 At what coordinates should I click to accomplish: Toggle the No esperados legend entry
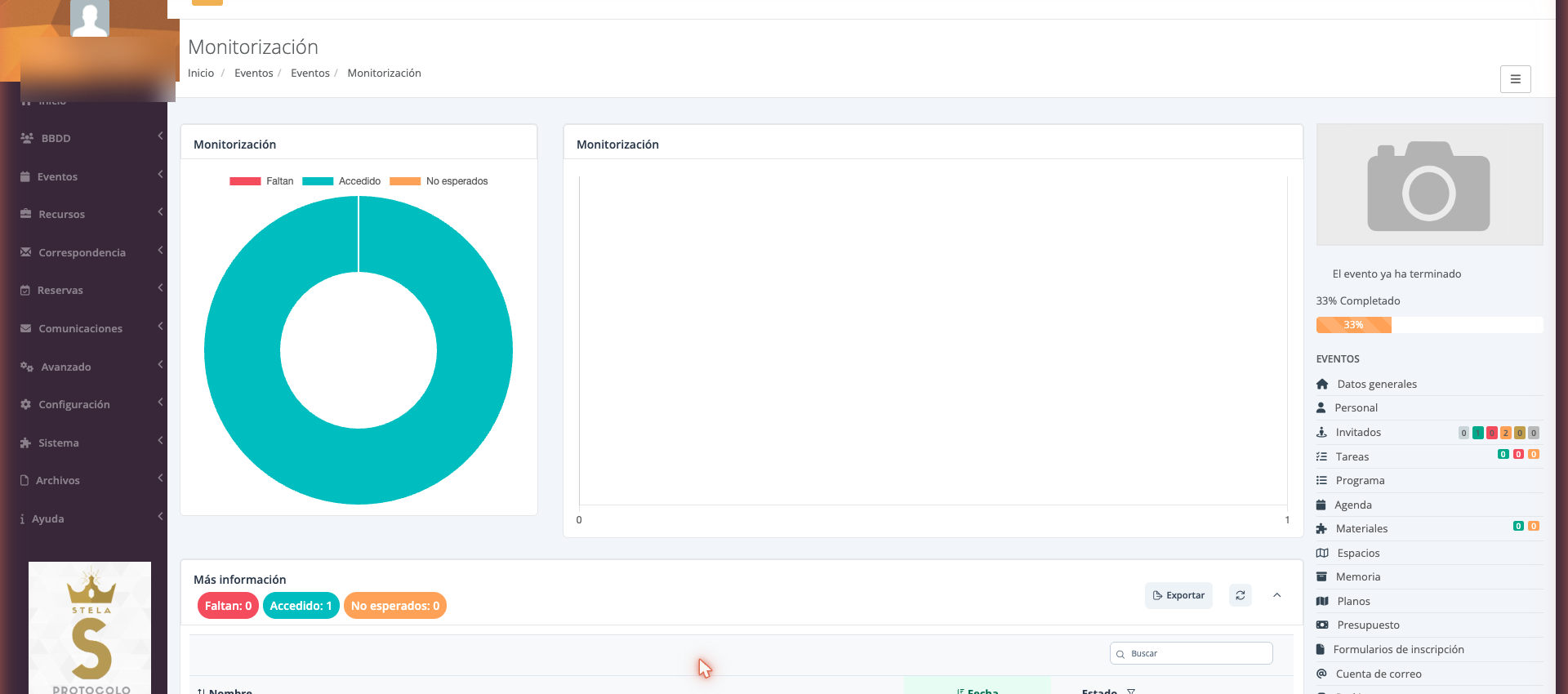[439, 181]
